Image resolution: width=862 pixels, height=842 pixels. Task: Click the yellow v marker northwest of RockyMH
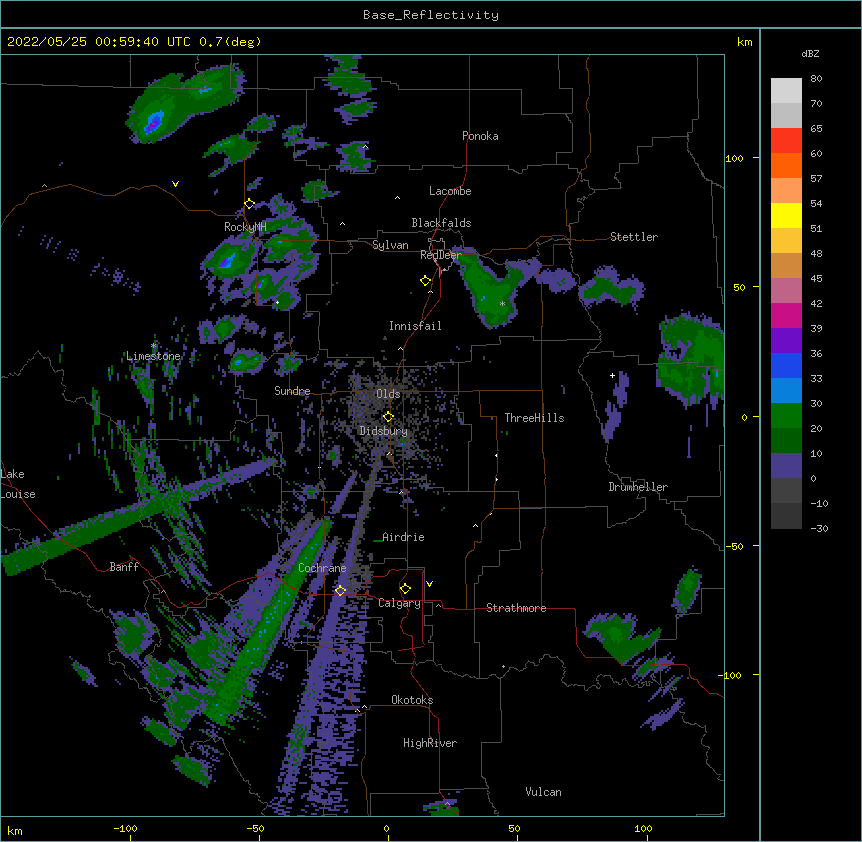(175, 184)
